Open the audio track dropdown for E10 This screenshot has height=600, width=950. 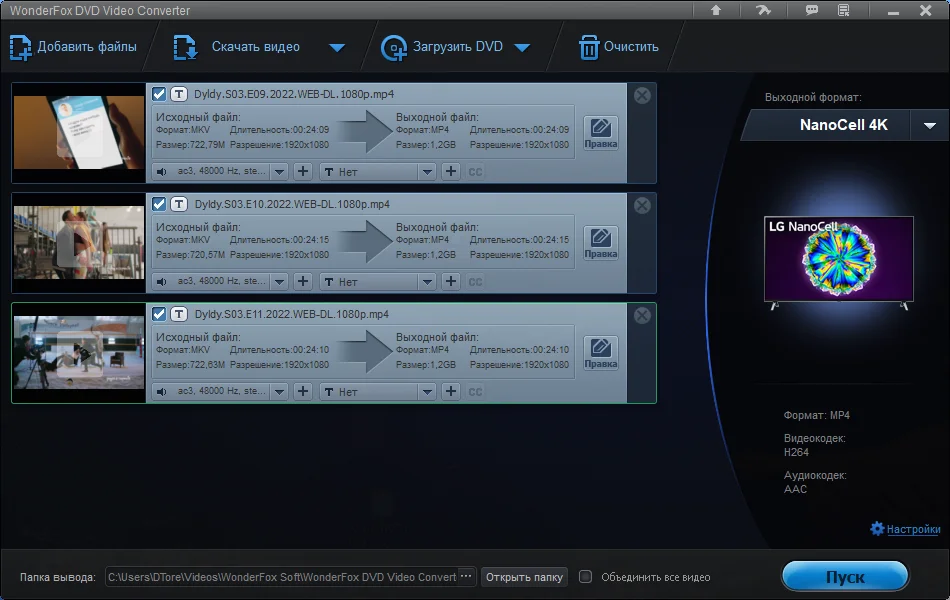[x=279, y=282]
